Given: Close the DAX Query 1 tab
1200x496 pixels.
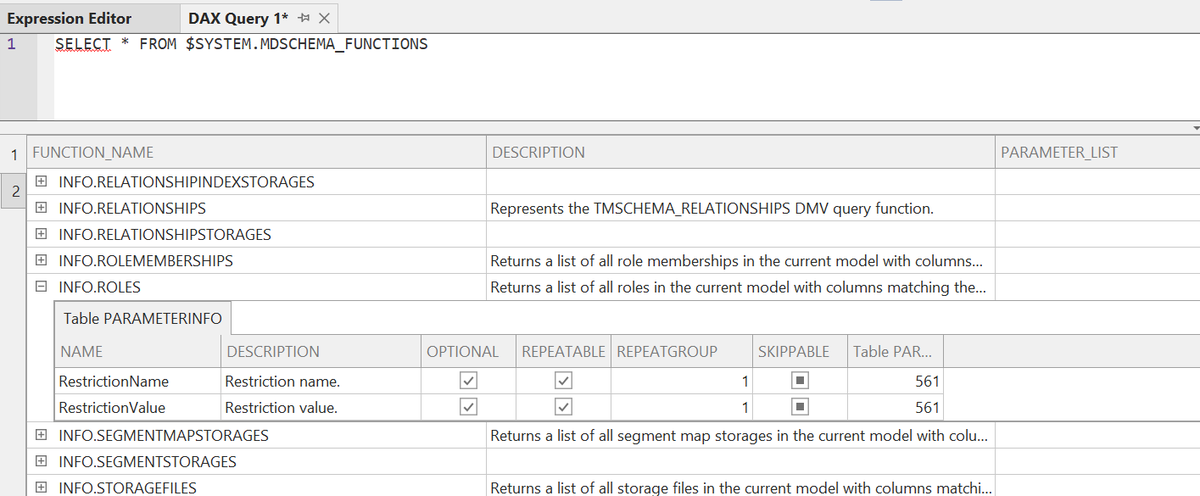Looking at the screenshot, I should tap(326, 19).
